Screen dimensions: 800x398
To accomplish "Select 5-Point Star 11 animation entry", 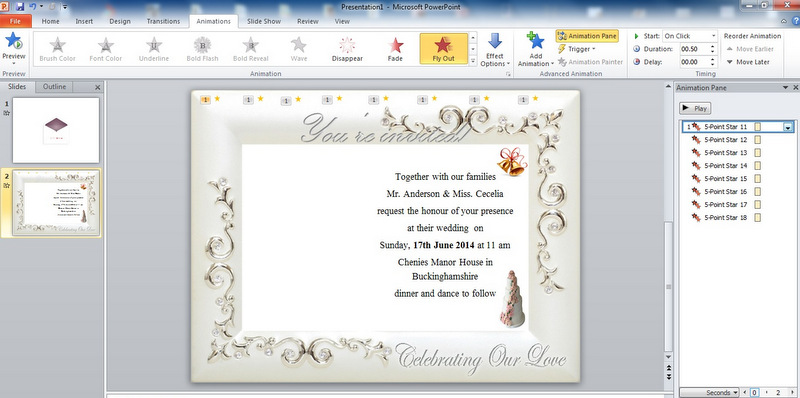I will click(737, 127).
